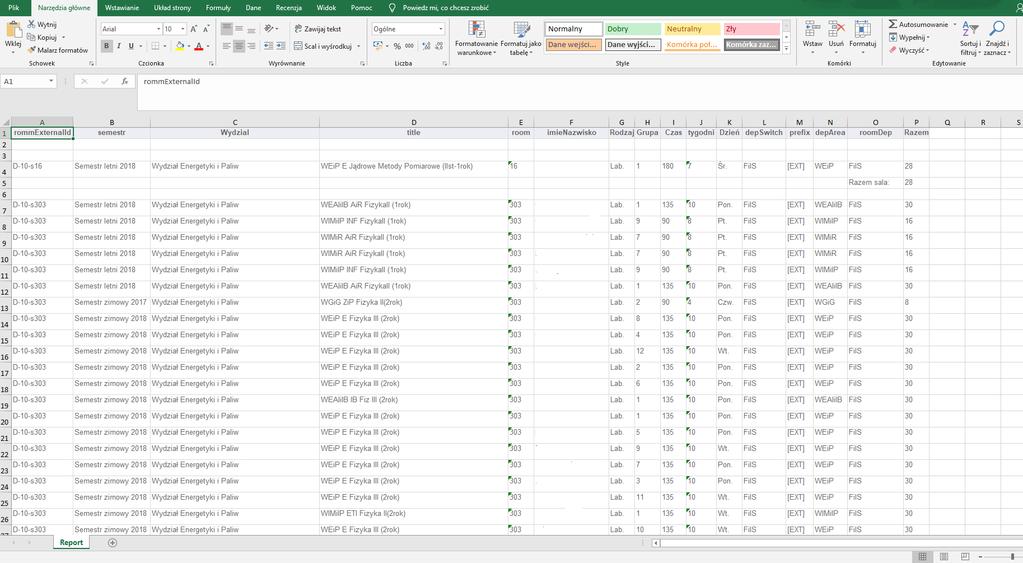
Task: Switch to the Wstawianie ribbon tab
Action: [122, 8]
